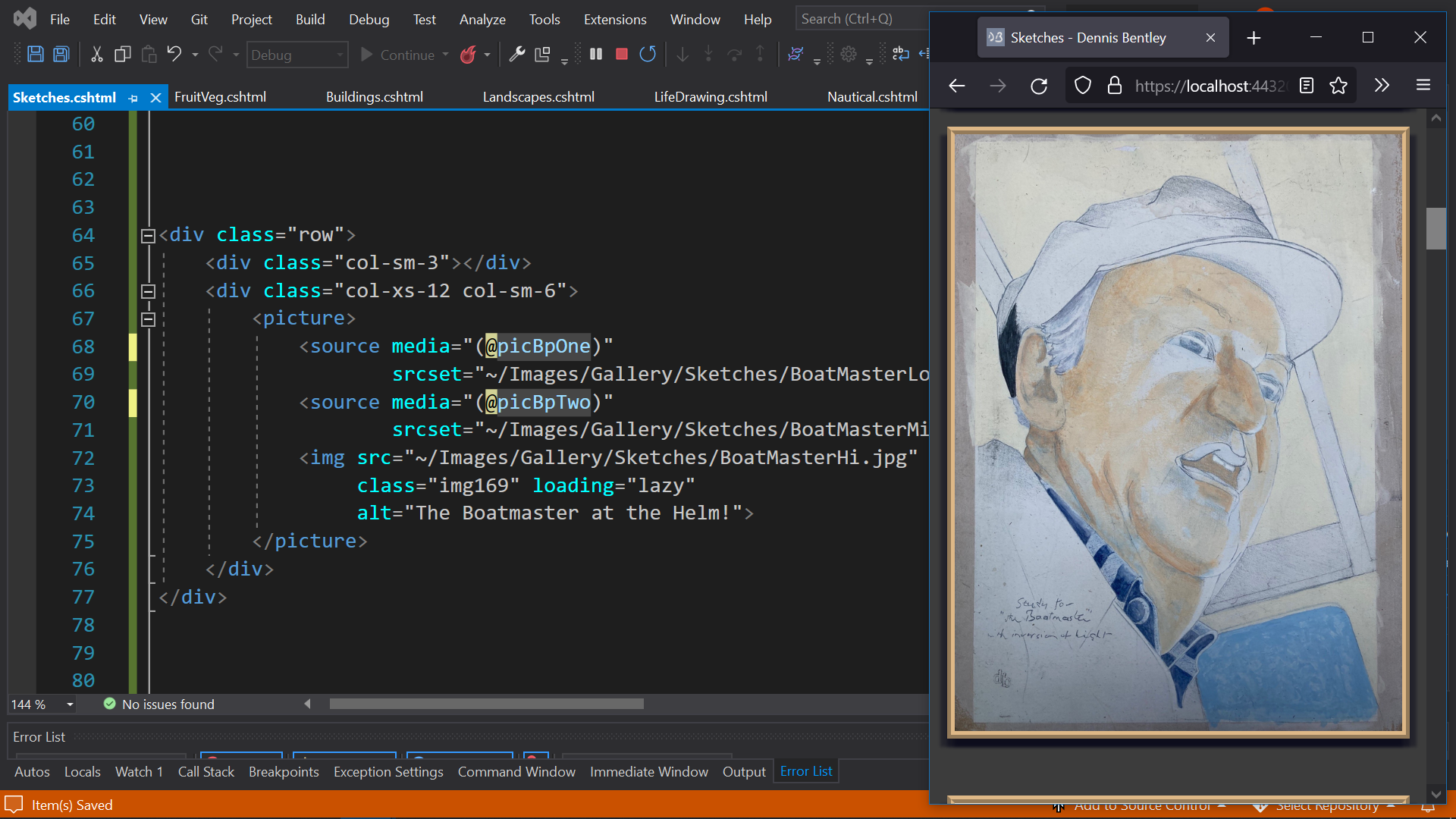This screenshot has height=819, width=1456.
Task: Open the Locals debug tab
Action: click(x=82, y=771)
